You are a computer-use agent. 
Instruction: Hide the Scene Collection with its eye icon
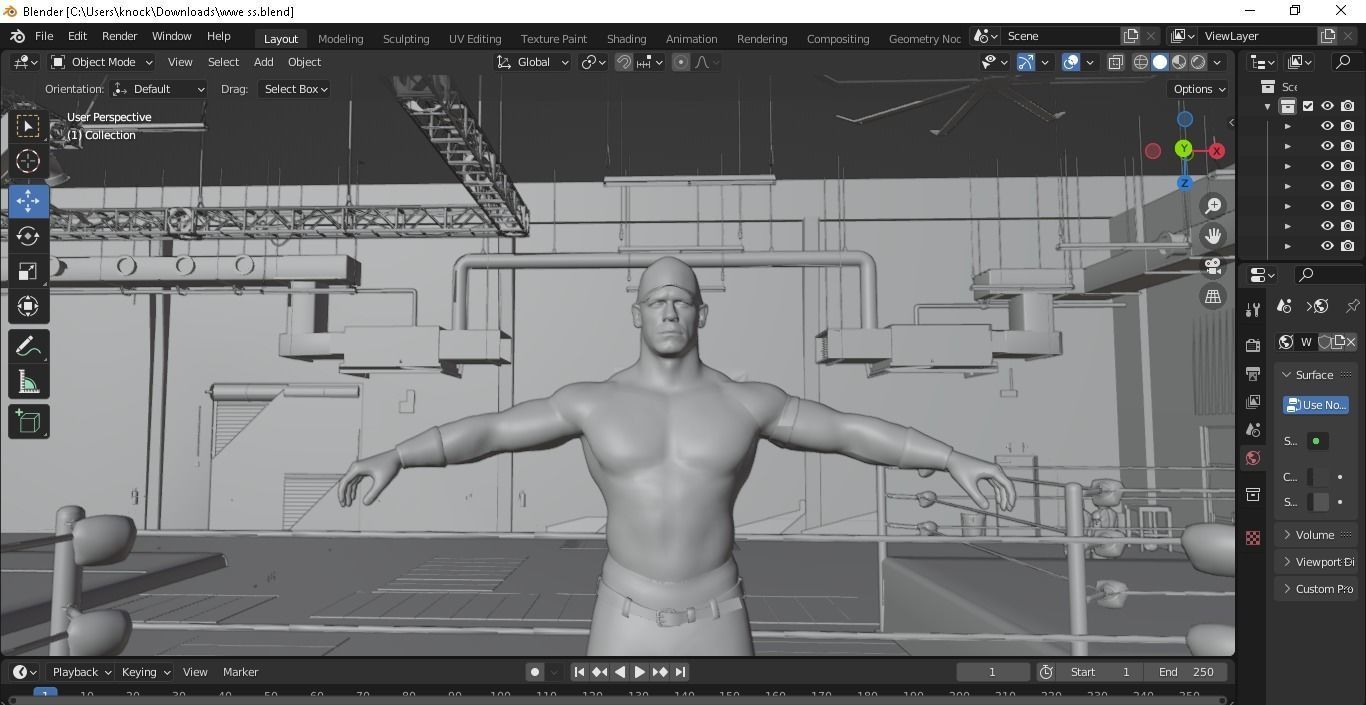[x=1327, y=106]
